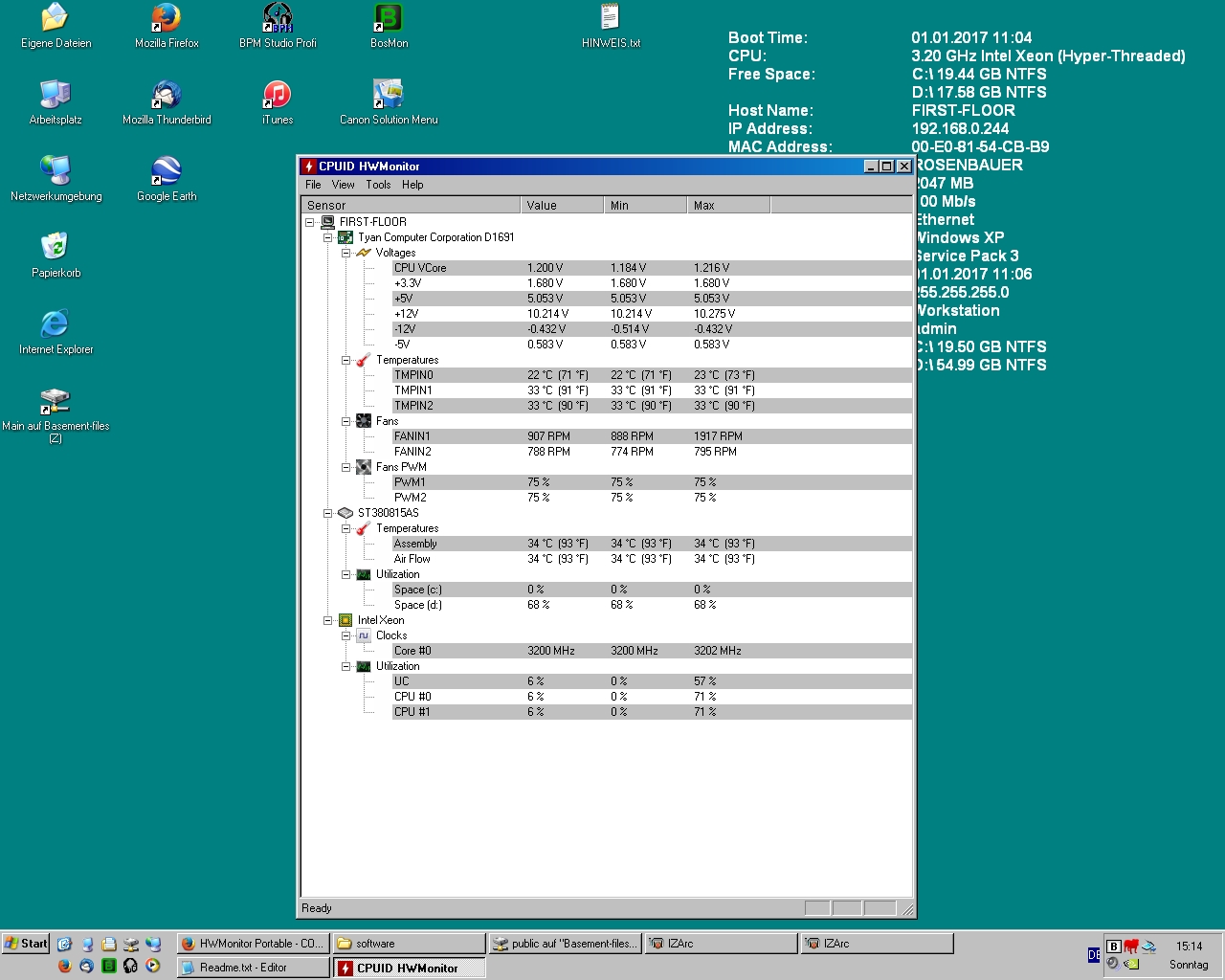Launch iTunes desktop shortcut
The width and height of the screenshot is (1225, 980).
tap(278, 101)
